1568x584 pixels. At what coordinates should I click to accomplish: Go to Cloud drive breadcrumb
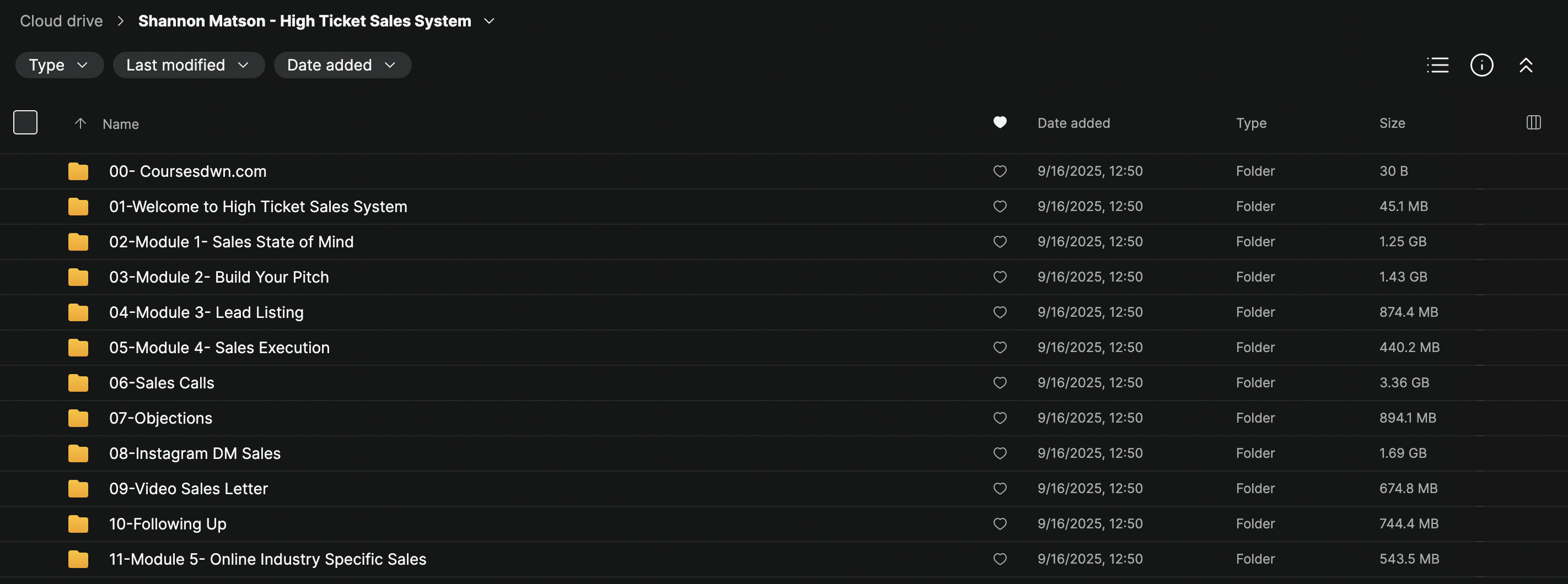coord(61,21)
